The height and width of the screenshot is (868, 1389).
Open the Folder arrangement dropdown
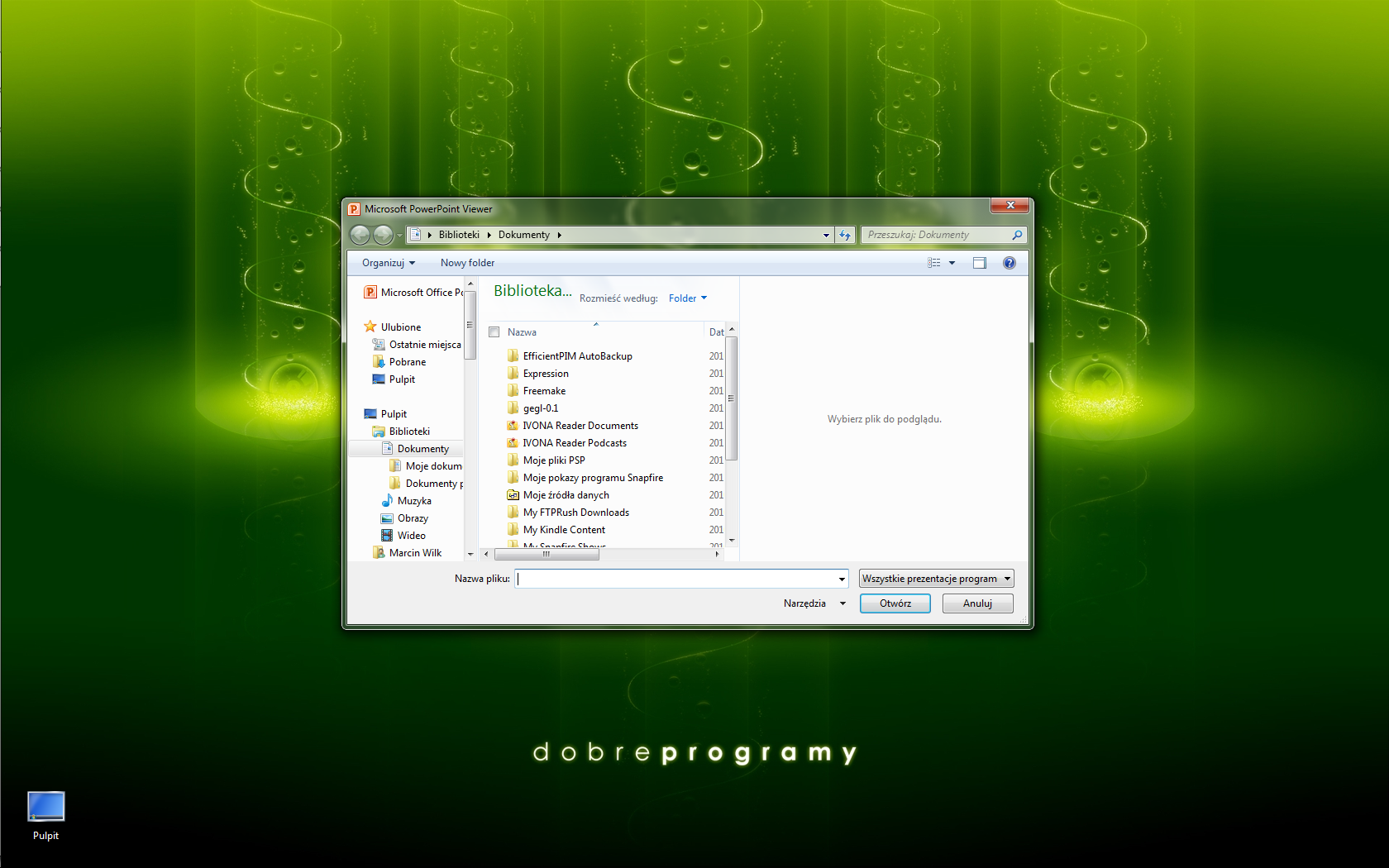coord(687,298)
